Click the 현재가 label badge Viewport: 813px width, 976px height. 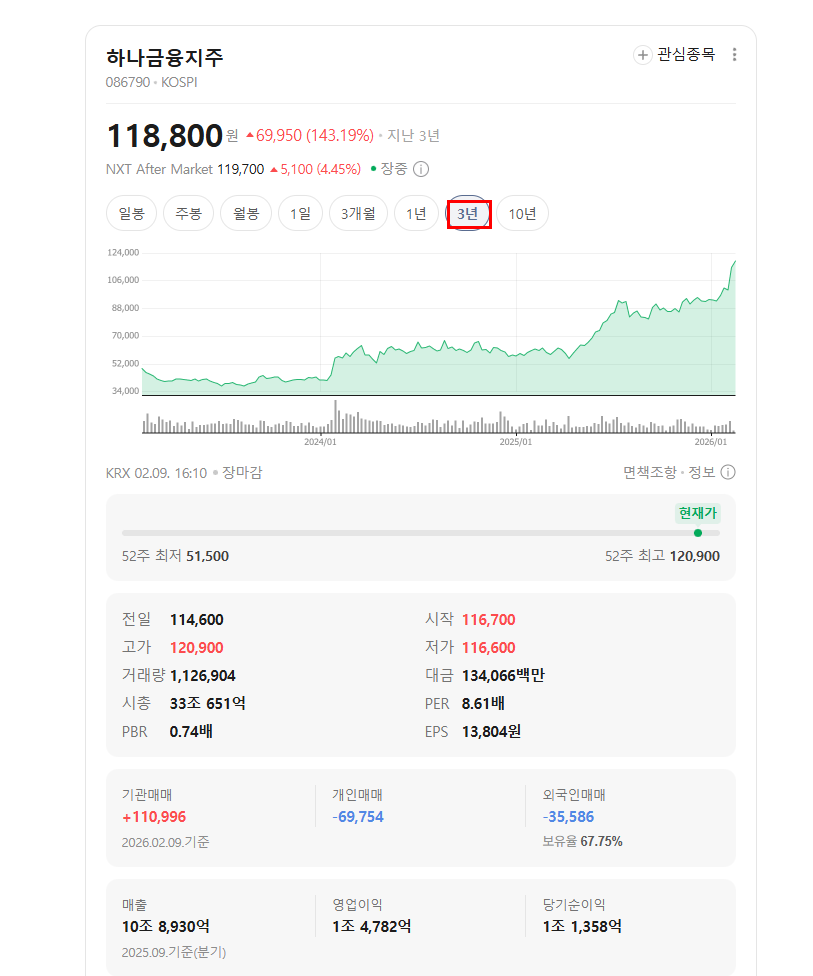(x=698, y=513)
